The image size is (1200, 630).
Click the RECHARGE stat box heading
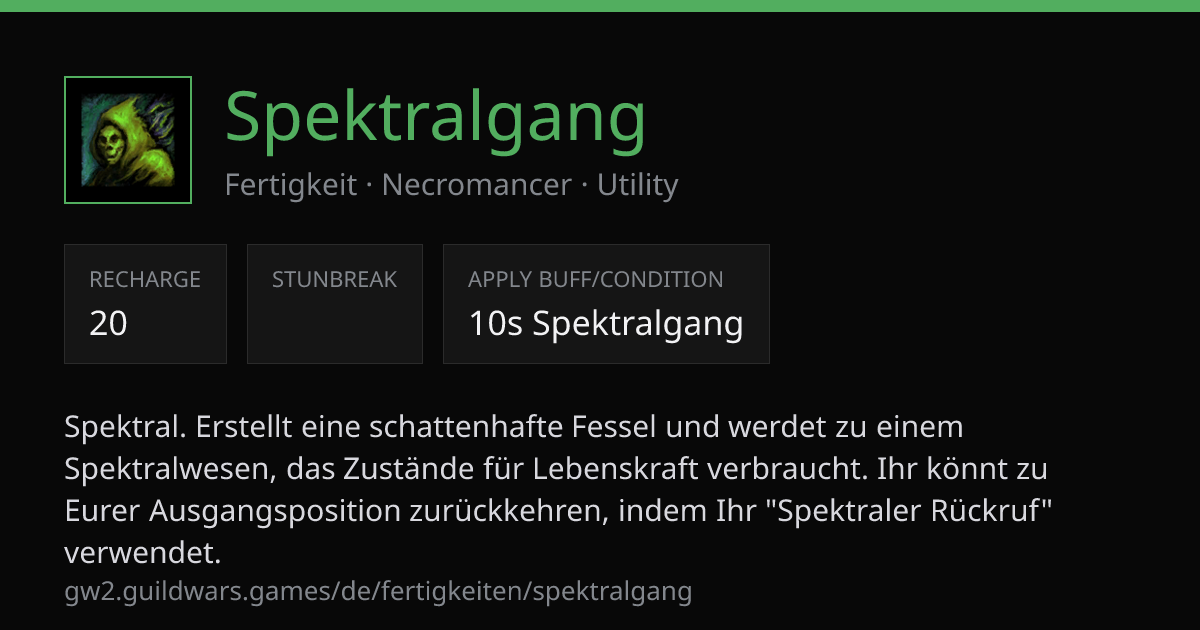(145, 280)
